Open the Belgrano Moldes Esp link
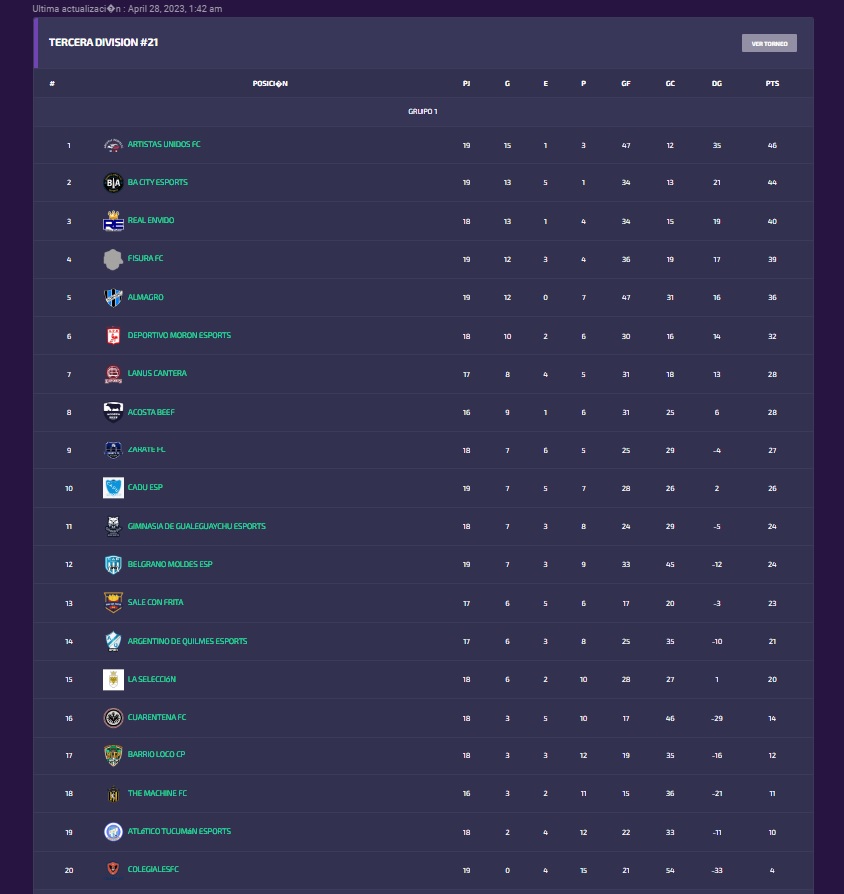The height and width of the screenshot is (894, 844). (x=170, y=564)
